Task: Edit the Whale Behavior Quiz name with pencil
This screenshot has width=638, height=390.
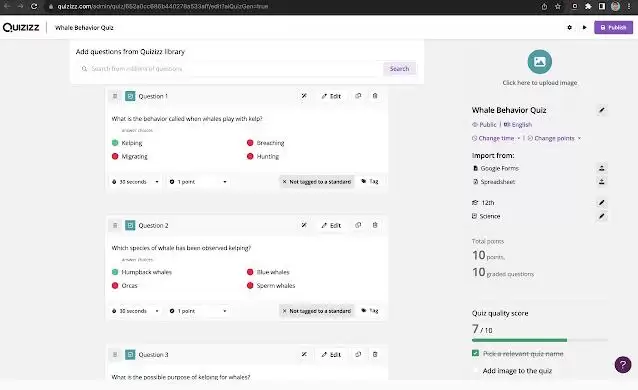Action: point(601,110)
